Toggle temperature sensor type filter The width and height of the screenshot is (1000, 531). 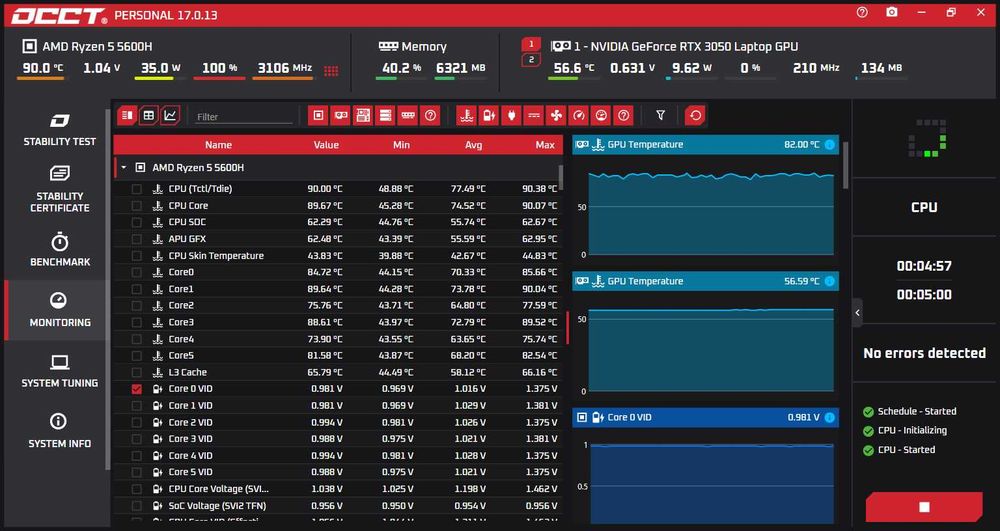point(467,115)
